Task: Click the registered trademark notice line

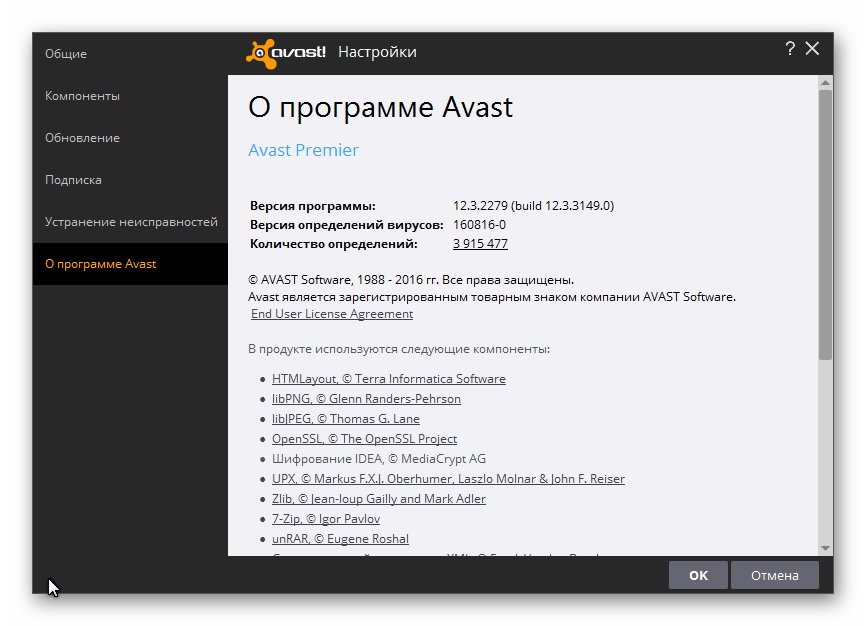Action: tap(492, 297)
